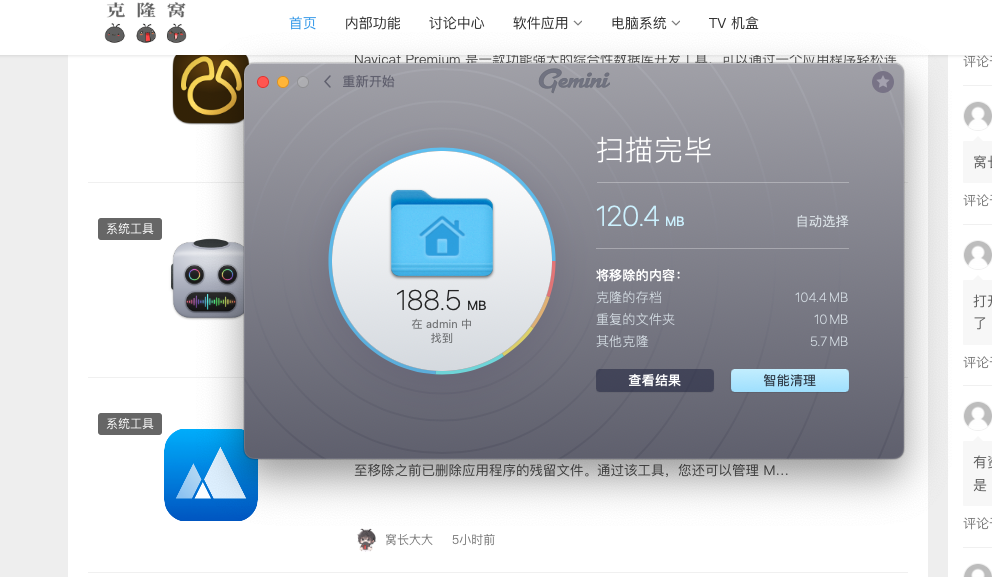992x577 pixels.
Task: Open author 窝长大大 profile link
Action: 409,540
